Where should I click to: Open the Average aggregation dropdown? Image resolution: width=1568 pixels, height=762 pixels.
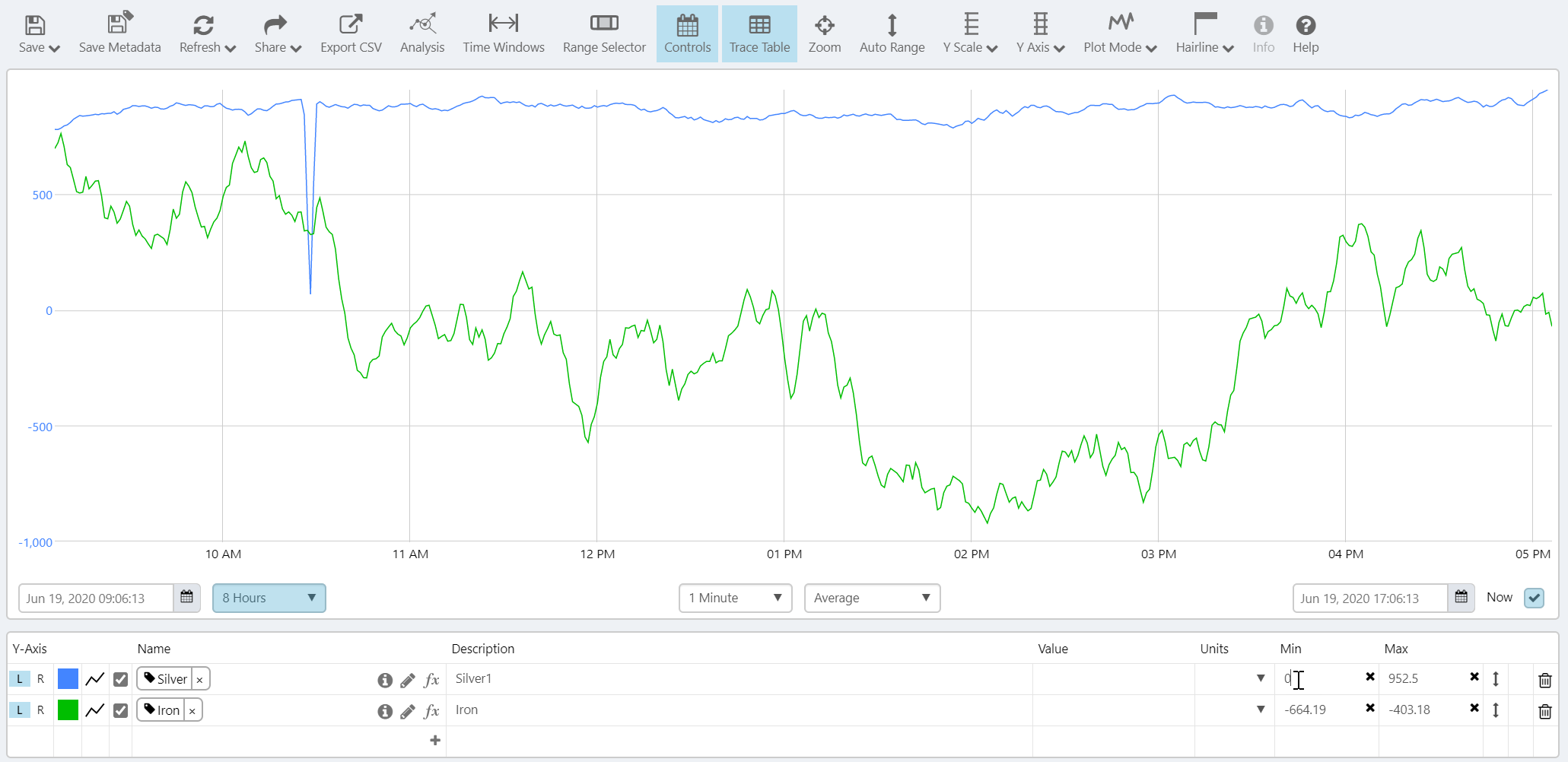point(872,598)
